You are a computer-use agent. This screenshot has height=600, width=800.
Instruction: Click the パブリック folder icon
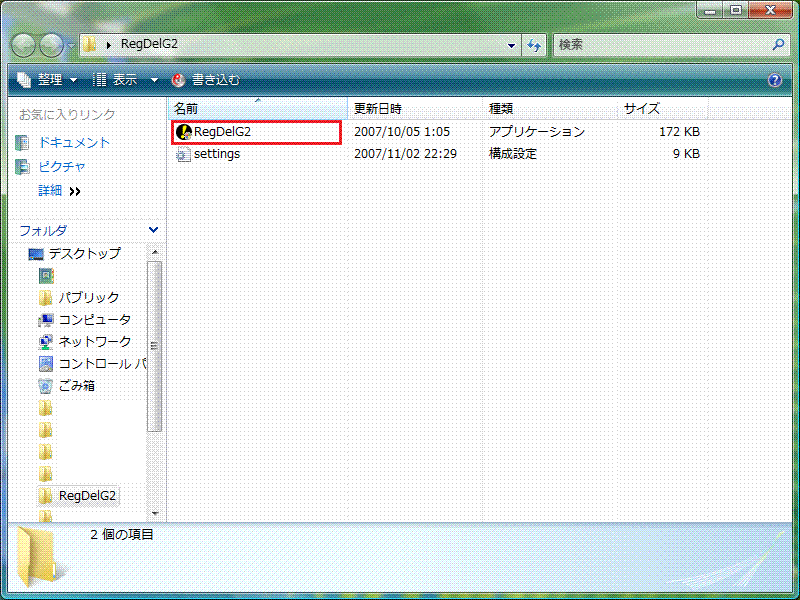(46, 298)
